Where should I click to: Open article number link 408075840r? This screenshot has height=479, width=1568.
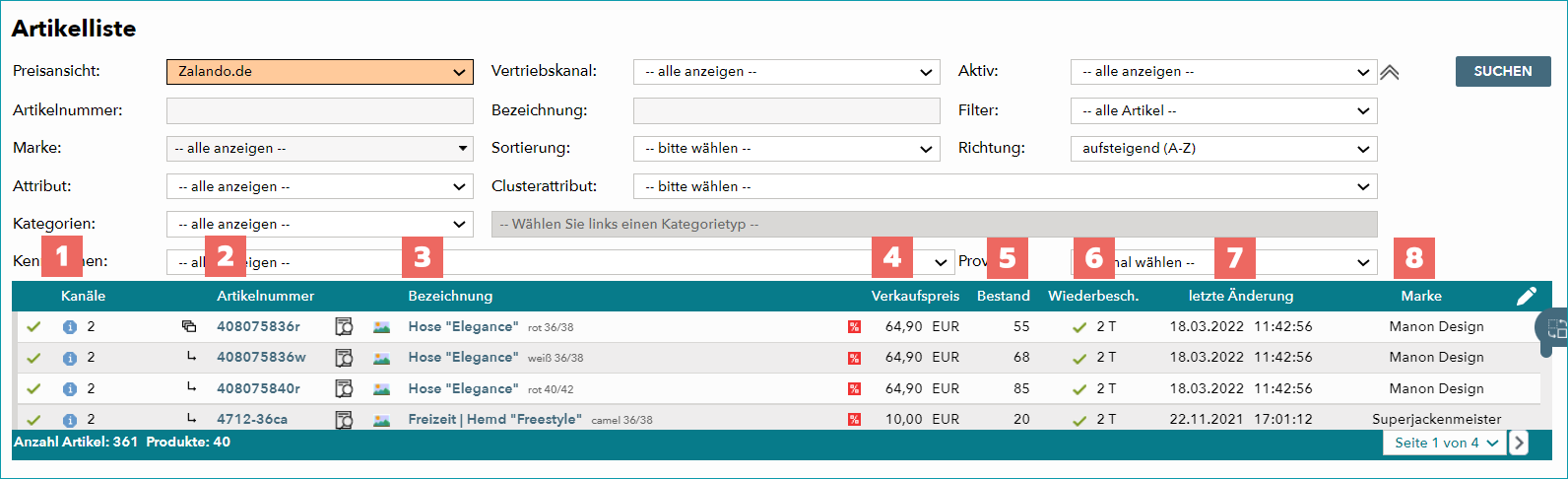(258, 388)
